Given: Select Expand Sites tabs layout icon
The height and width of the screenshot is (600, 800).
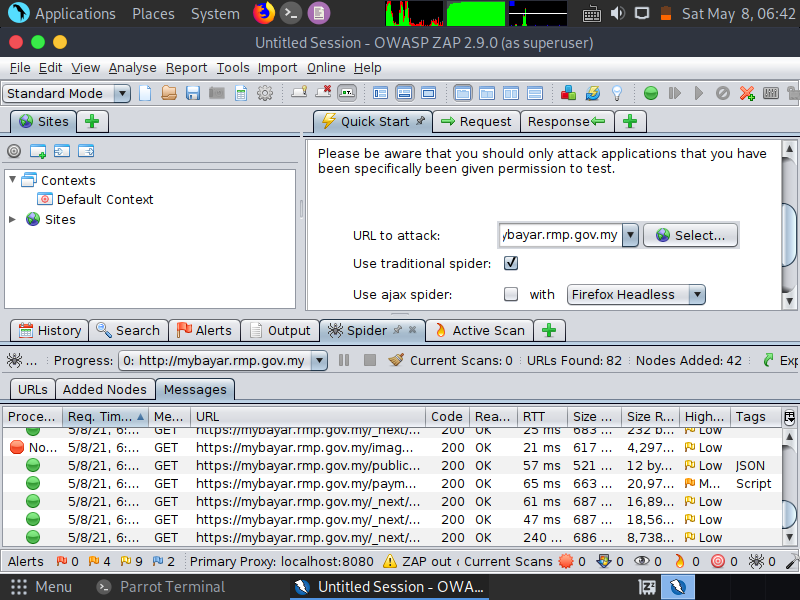Looking at the screenshot, I should (x=381, y=93).
